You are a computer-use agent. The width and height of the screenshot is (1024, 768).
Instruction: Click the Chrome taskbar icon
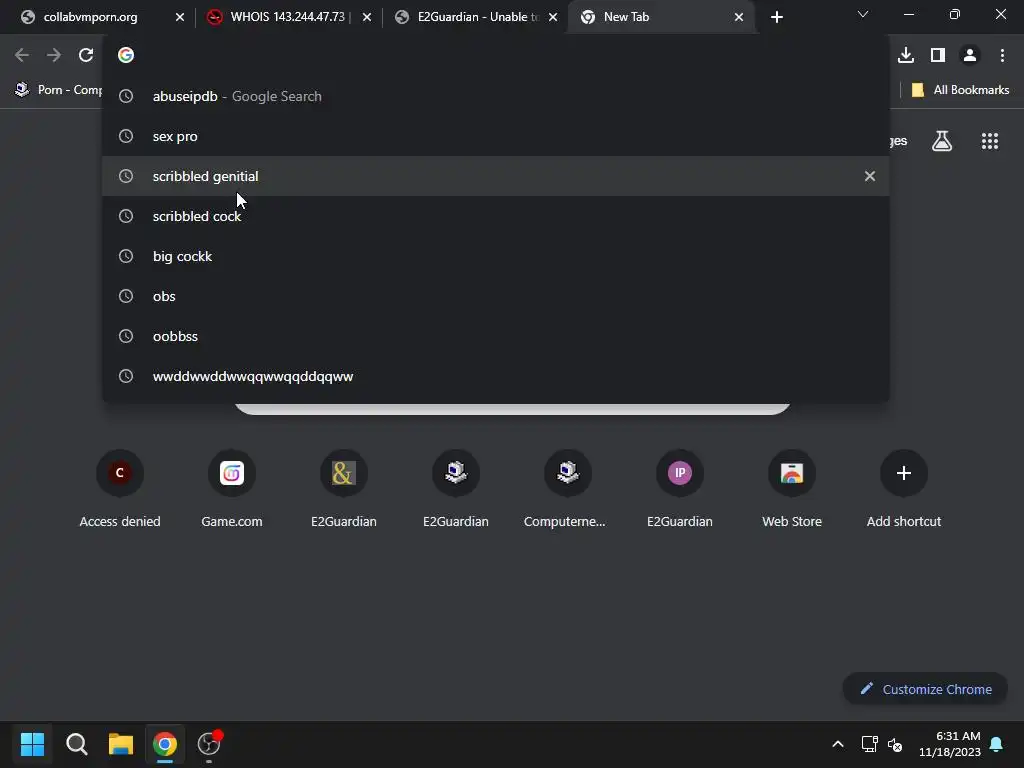click(165, 744)
